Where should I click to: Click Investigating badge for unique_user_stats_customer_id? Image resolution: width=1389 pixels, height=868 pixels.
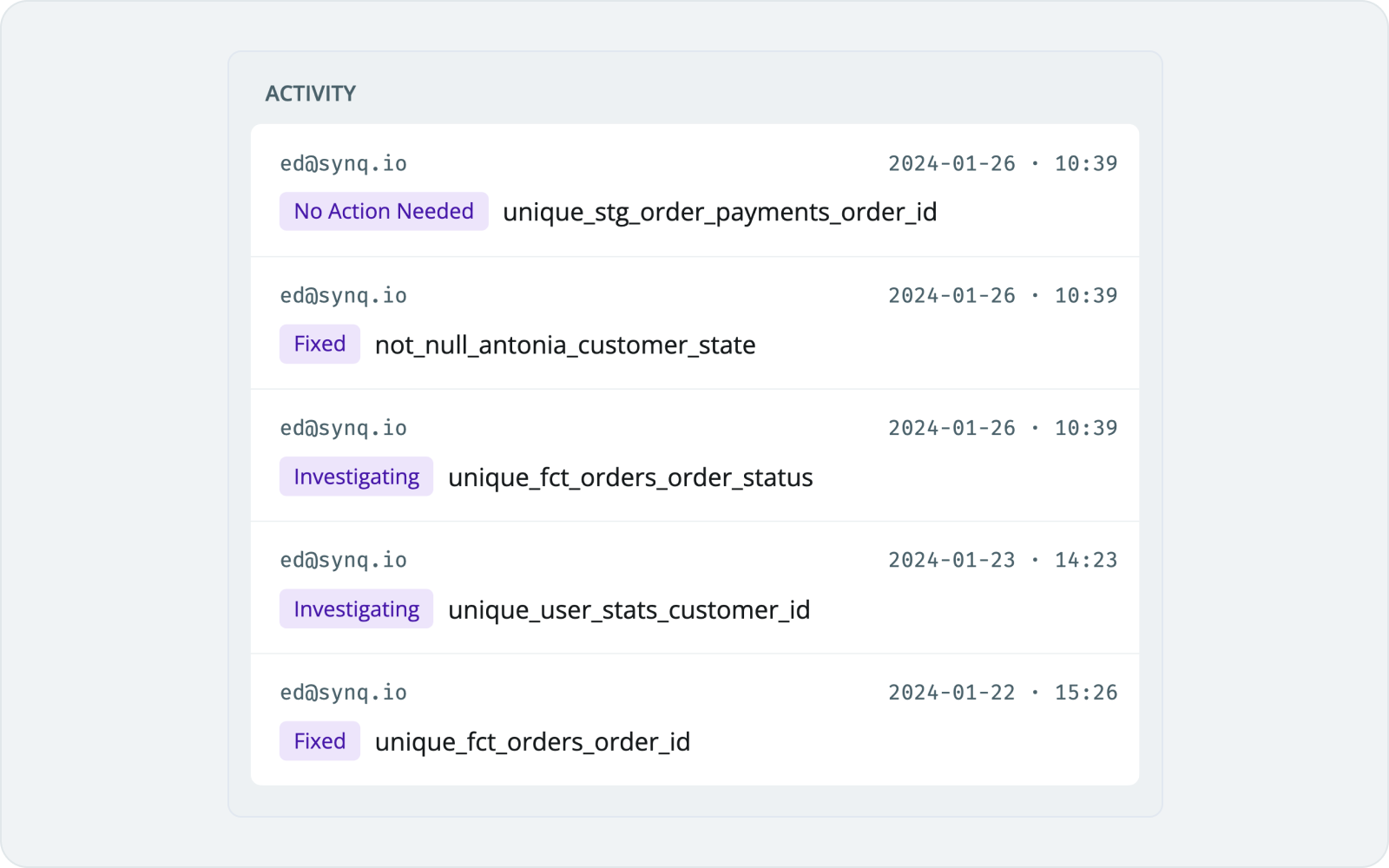(356, 608)
